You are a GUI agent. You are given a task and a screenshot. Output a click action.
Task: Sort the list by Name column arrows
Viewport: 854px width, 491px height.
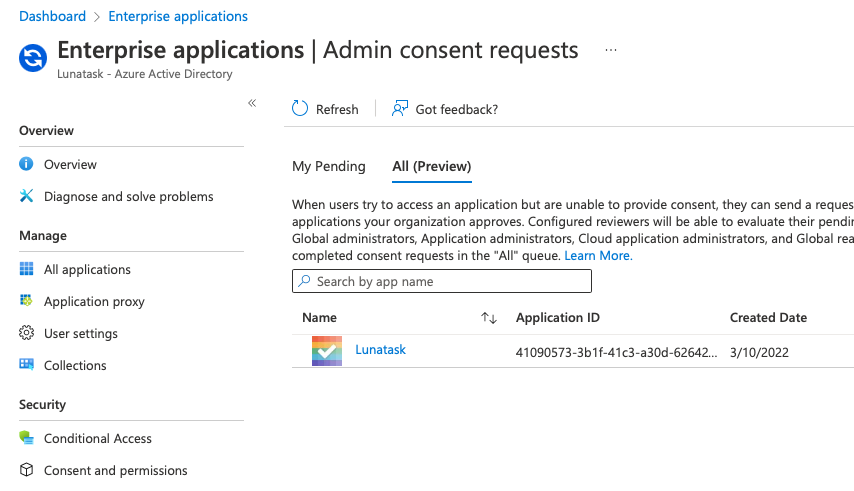(x=489, y=318)
